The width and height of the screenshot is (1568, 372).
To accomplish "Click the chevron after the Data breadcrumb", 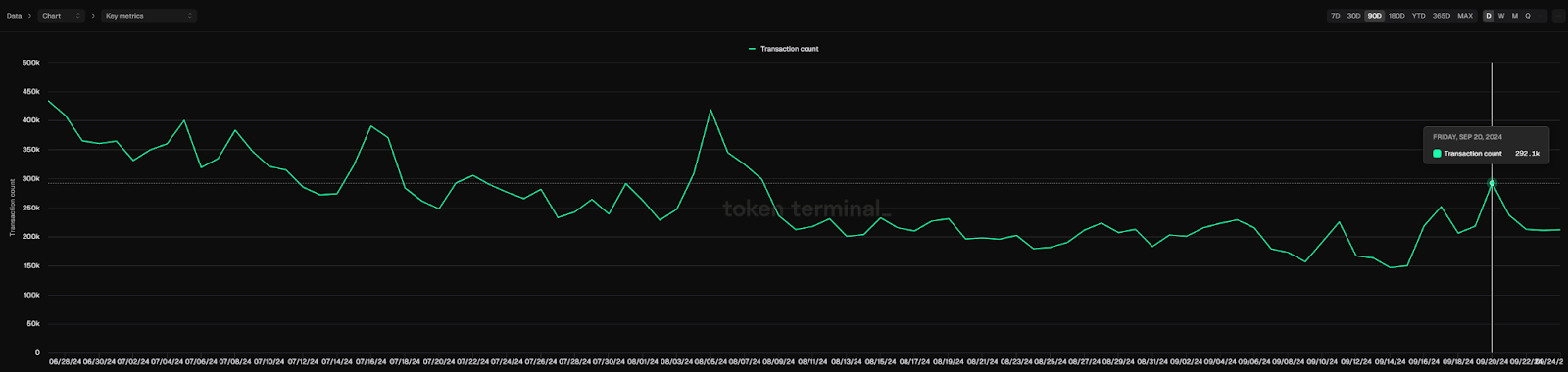I will (29, 16).
